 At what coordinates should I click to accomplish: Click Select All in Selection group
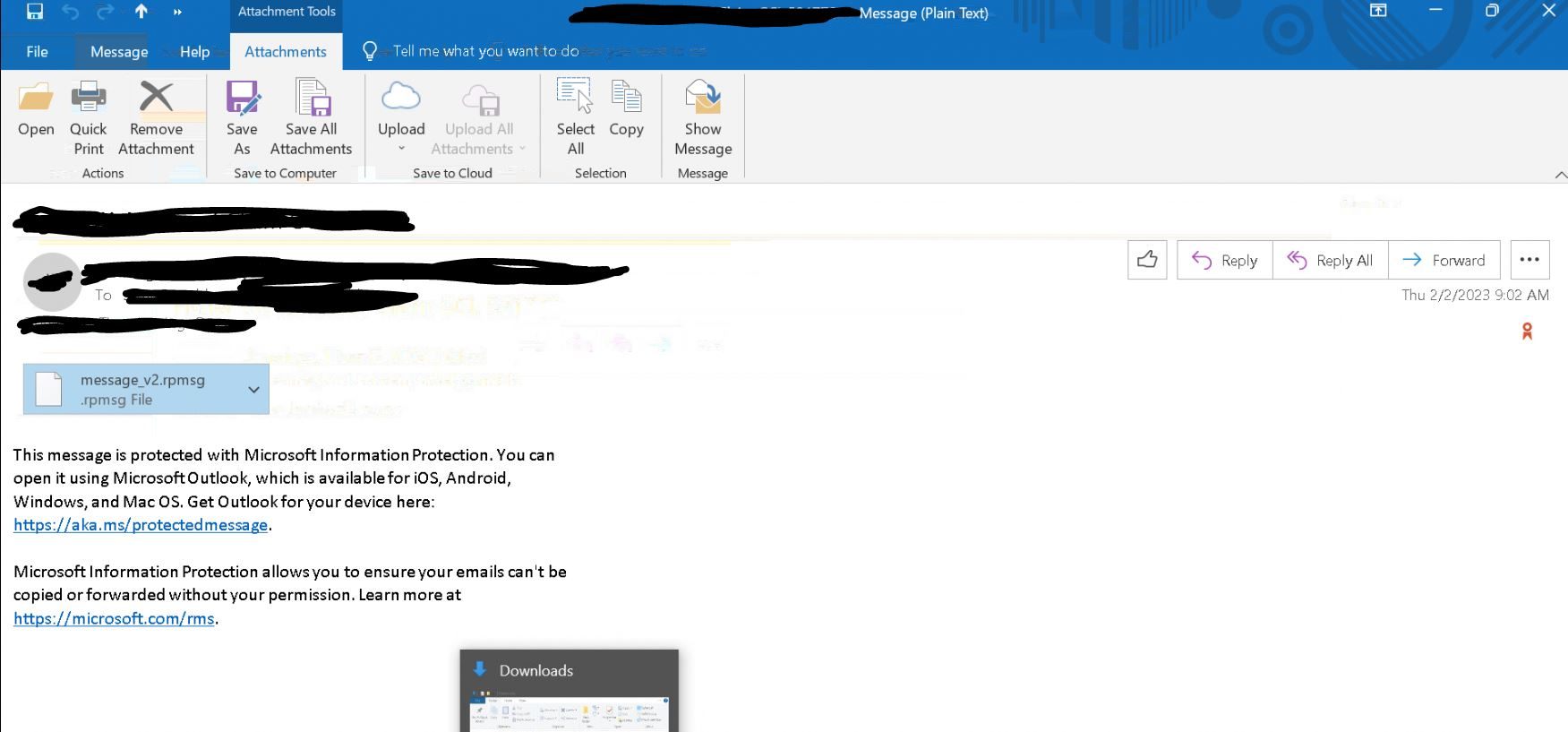pos(576,118)
